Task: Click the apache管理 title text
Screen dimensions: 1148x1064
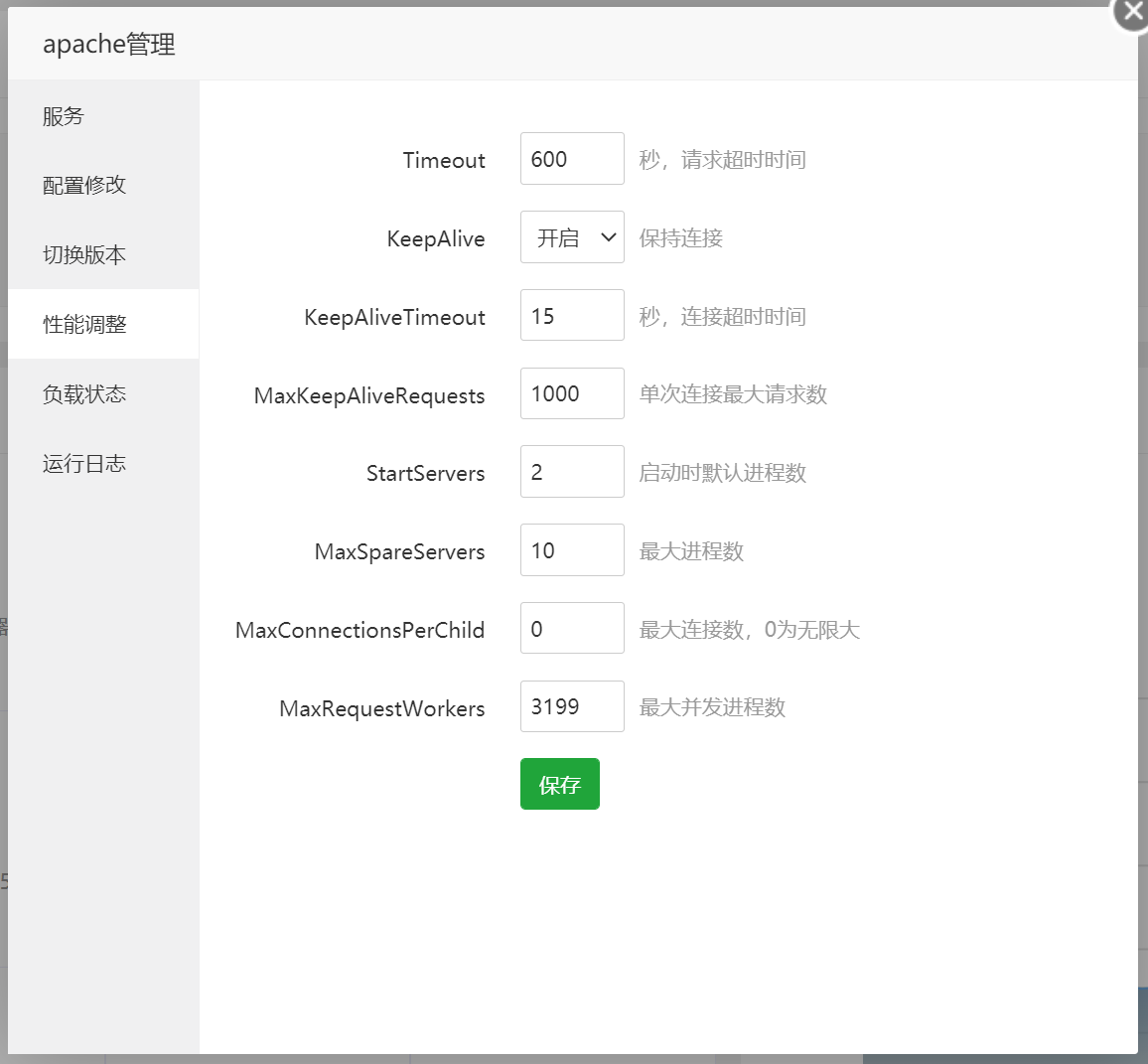Action: 109,44
